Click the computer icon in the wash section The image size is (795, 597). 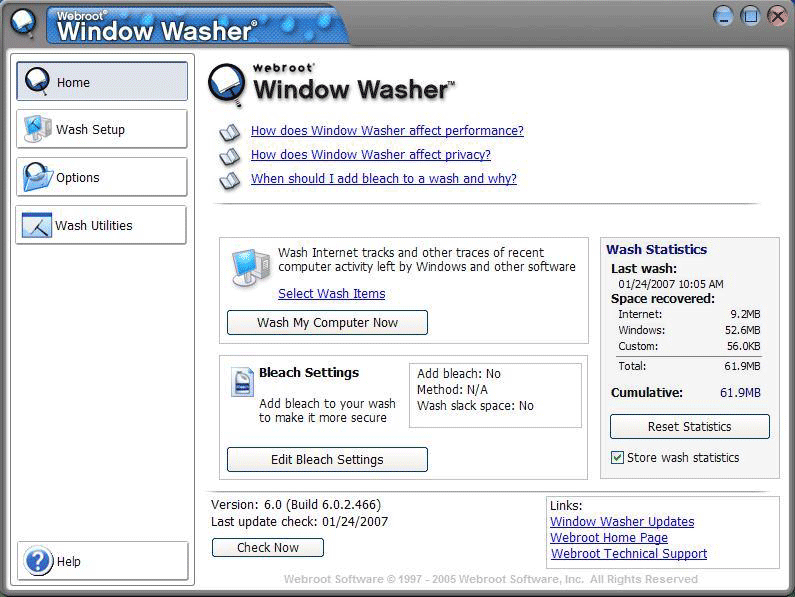[251, 267]
